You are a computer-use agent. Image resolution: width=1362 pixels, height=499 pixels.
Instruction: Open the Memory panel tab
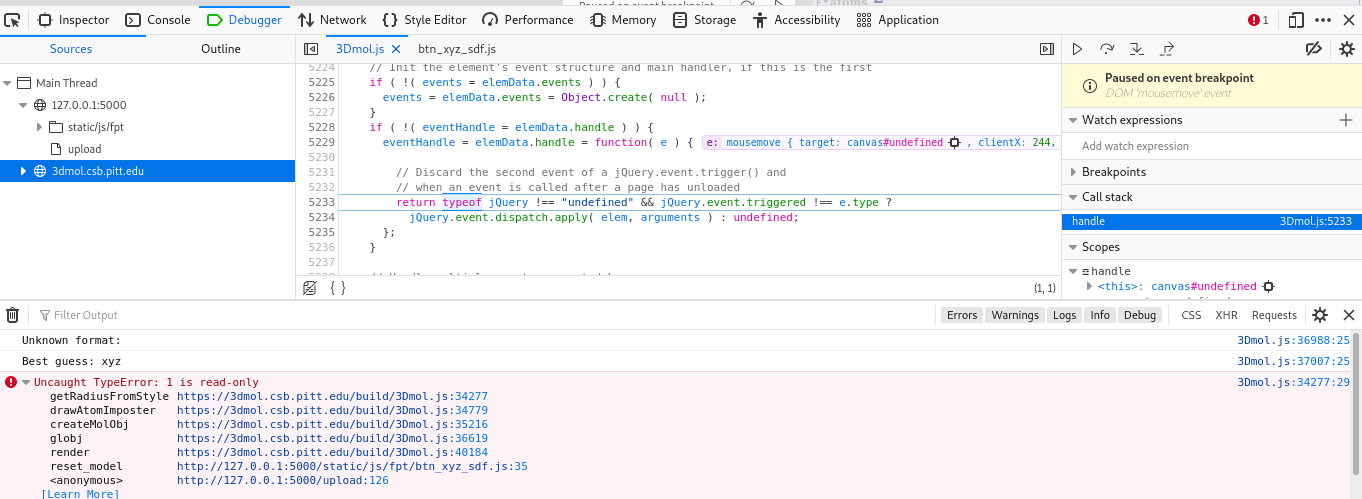pos(624,20)
